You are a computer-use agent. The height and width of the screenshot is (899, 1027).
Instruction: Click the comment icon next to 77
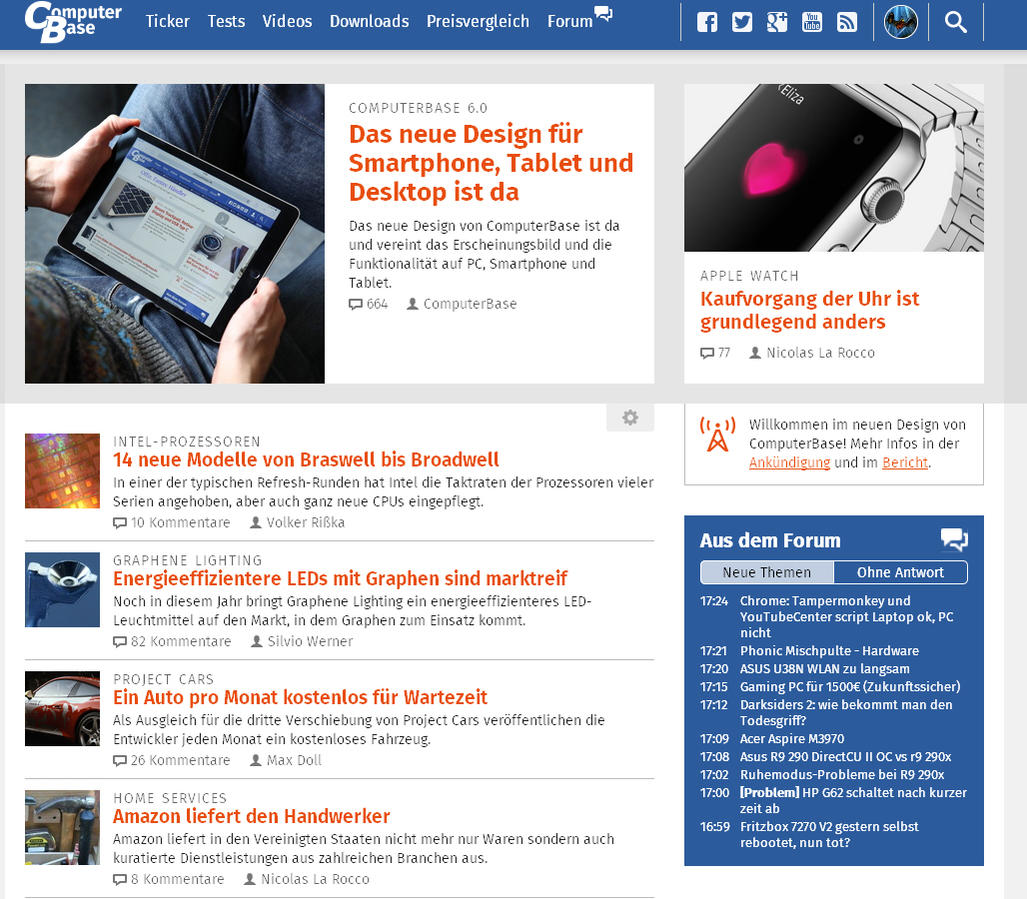(707, 353)
